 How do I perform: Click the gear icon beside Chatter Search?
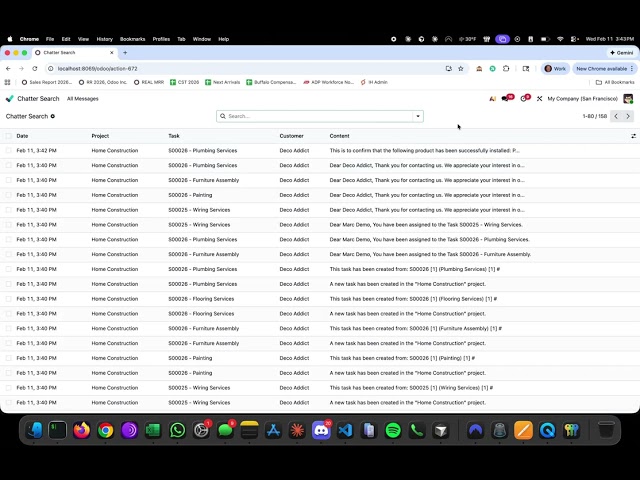[53, 116]
